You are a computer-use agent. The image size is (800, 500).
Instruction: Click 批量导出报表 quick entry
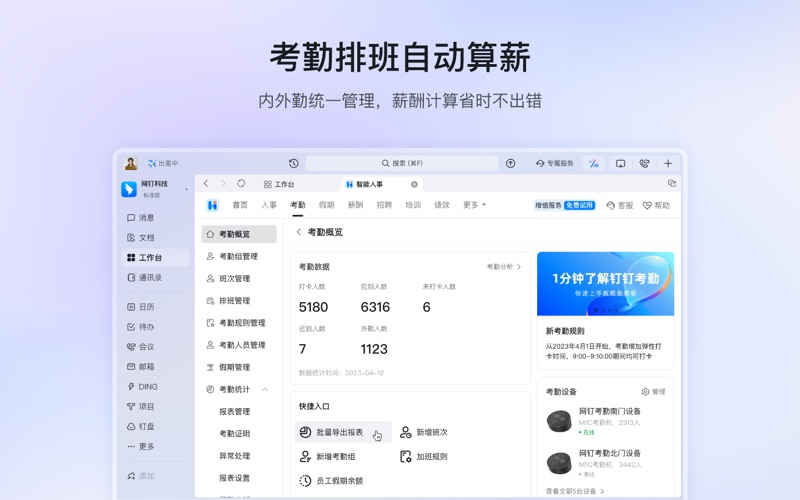(x=343, y=432)
